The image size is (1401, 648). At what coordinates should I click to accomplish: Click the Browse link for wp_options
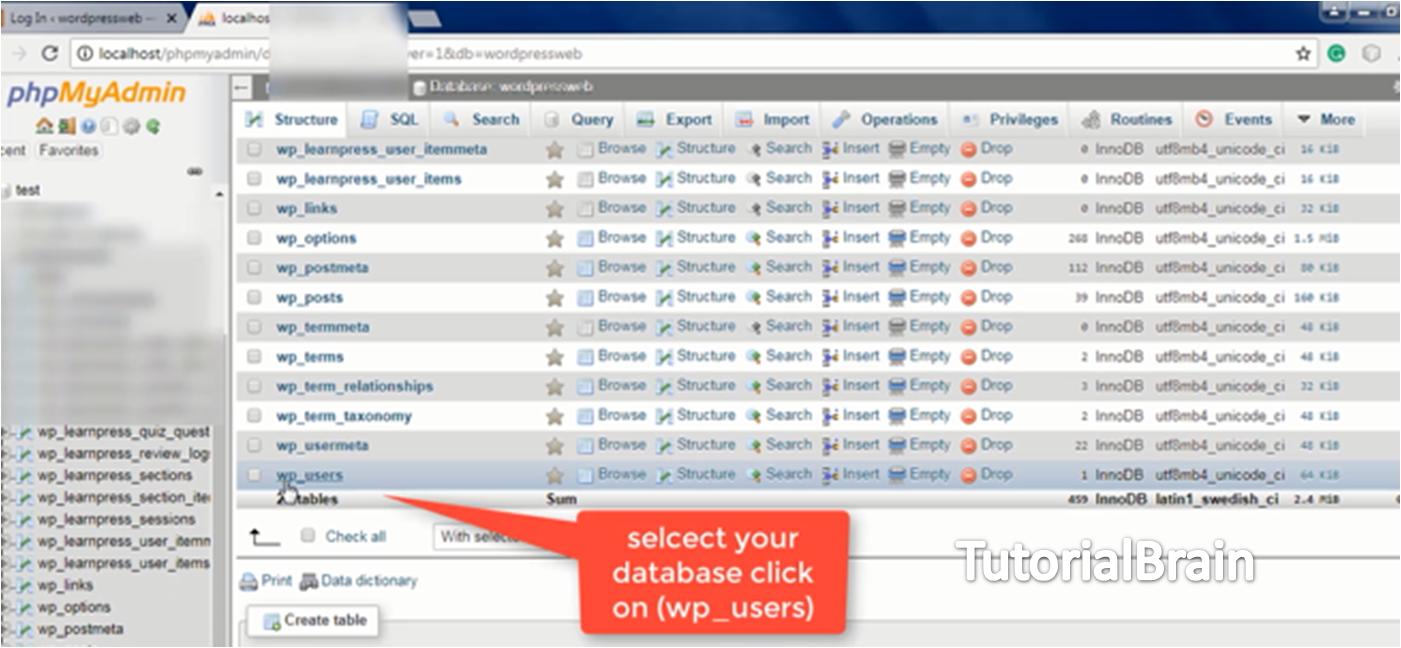coord(622,238)
